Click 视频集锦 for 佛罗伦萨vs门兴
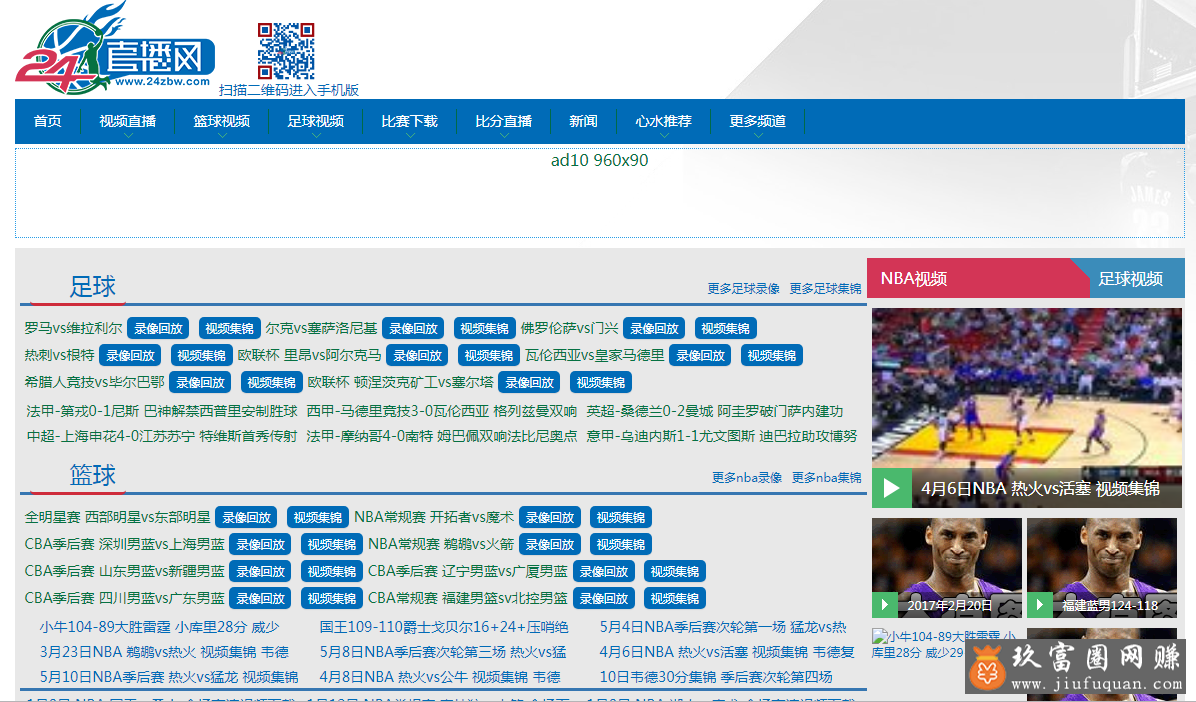This screenshot has height=702, width=1196. [725, 329]
